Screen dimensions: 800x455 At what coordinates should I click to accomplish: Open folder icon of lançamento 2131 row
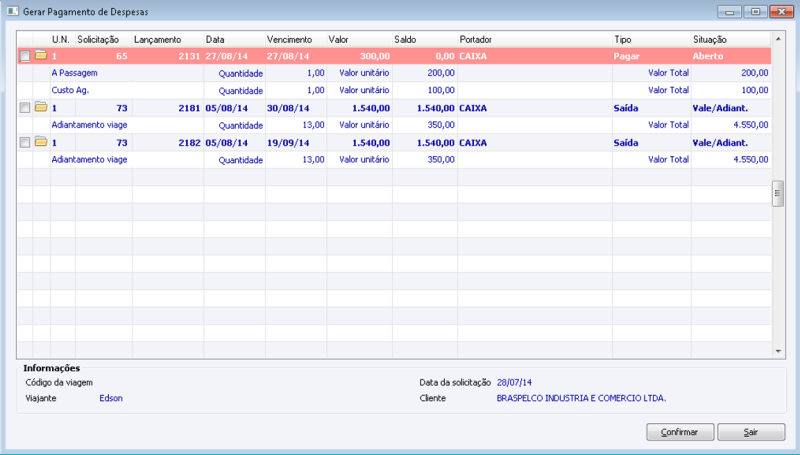41,55
